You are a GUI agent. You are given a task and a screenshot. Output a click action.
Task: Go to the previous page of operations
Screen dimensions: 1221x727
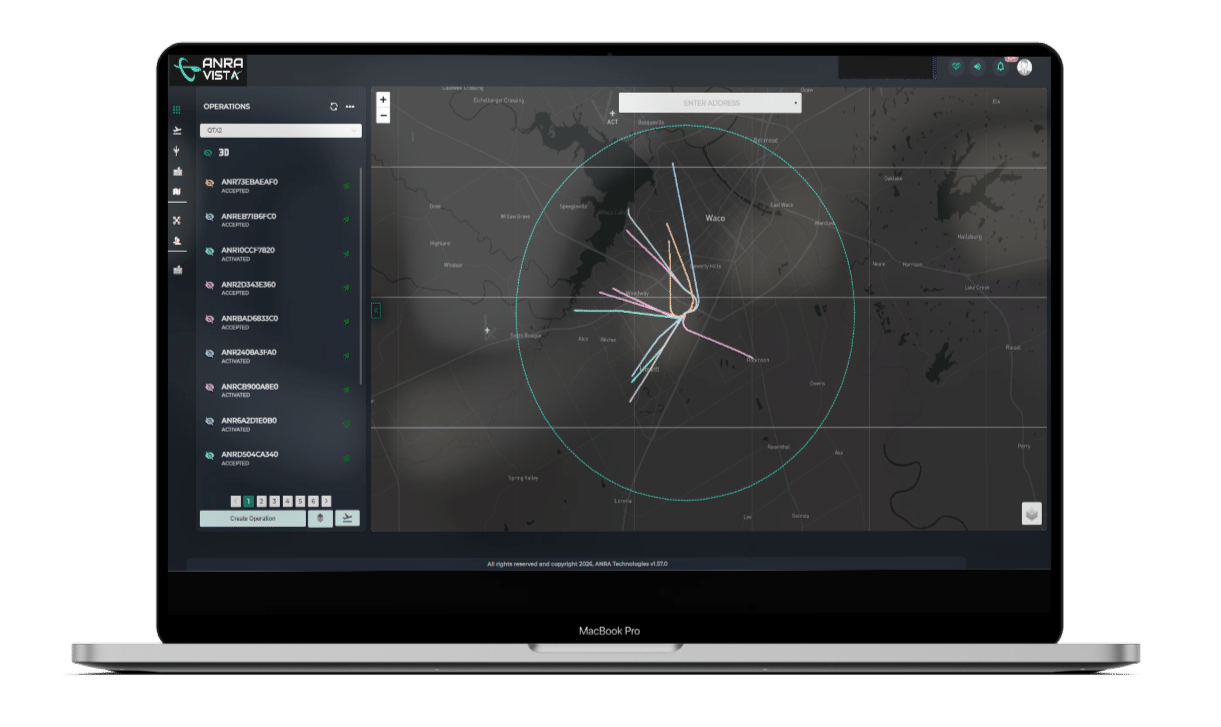click(x=236, y=501)
